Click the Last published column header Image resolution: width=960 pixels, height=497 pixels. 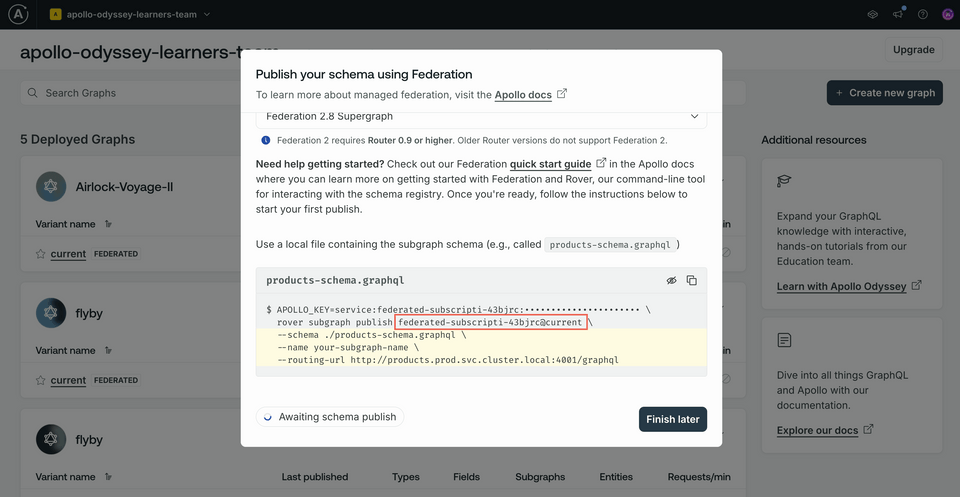(315, 477)
